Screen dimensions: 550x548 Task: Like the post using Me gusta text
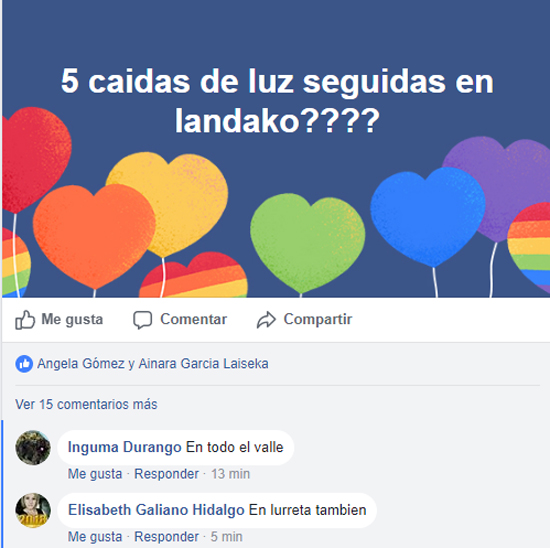tap(72, 319)
